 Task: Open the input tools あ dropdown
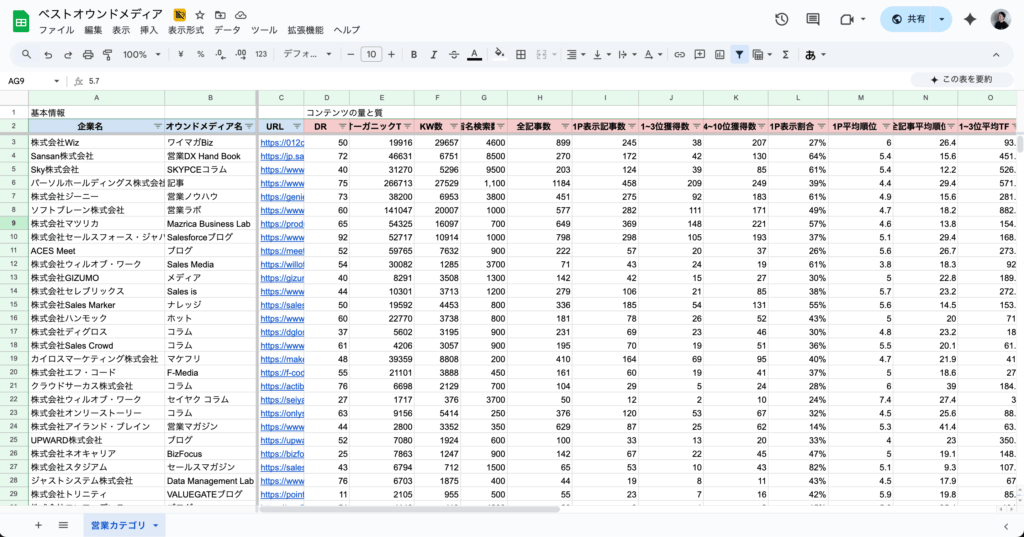(815, 55)
